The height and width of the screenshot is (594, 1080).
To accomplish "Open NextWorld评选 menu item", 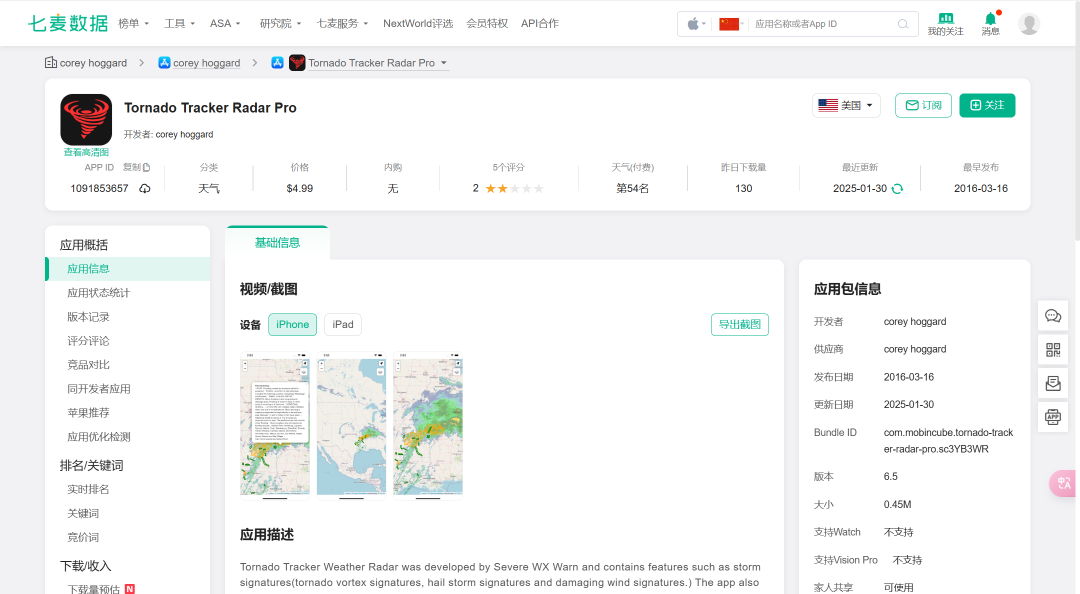I will [418, 23].
